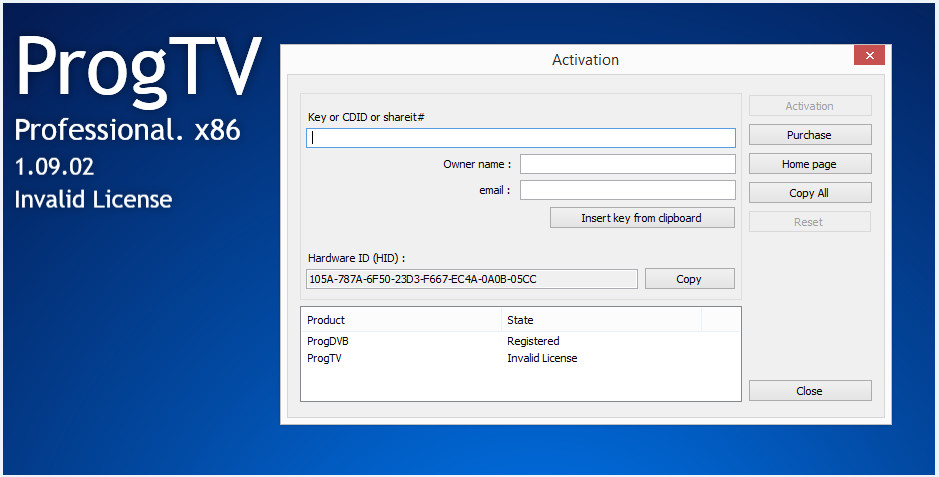Click the Hardware ID value field

pyautogui.click(x=472, y=279)
